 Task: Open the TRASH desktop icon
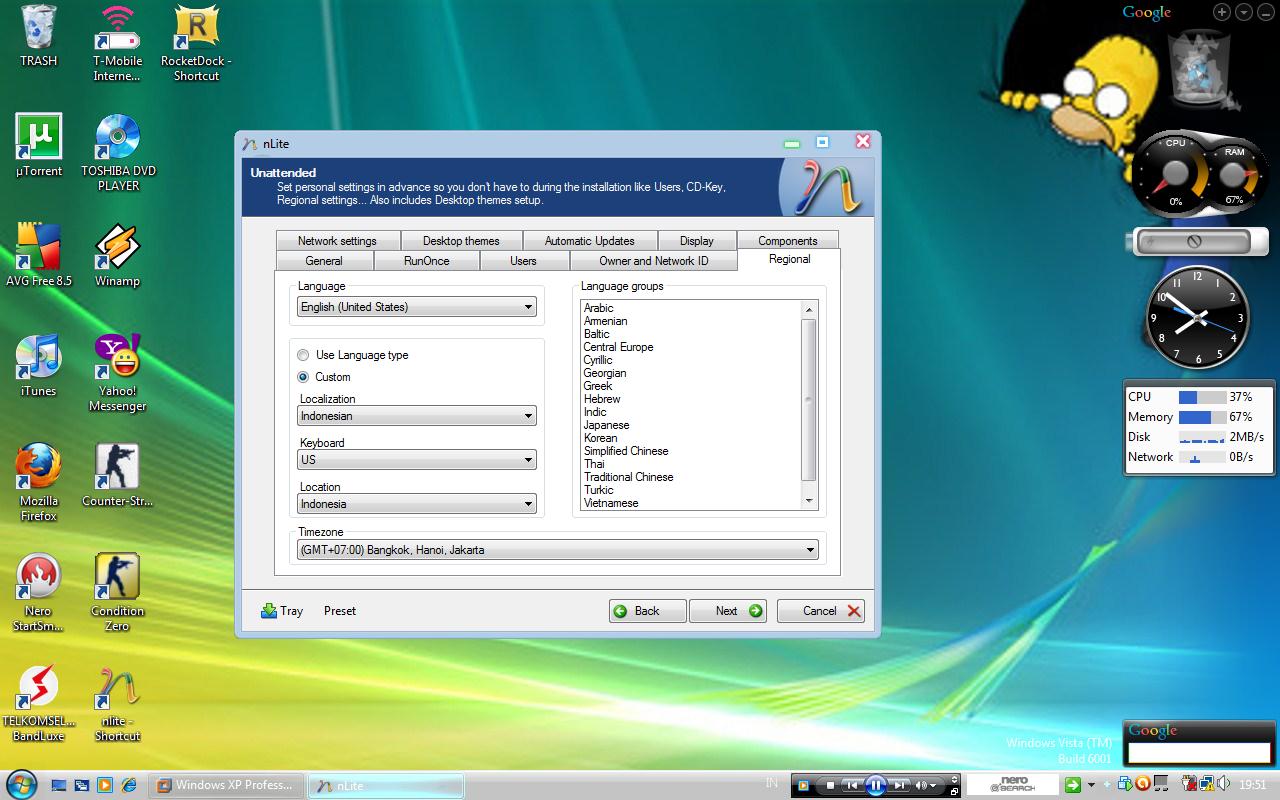tap(39, 35)
